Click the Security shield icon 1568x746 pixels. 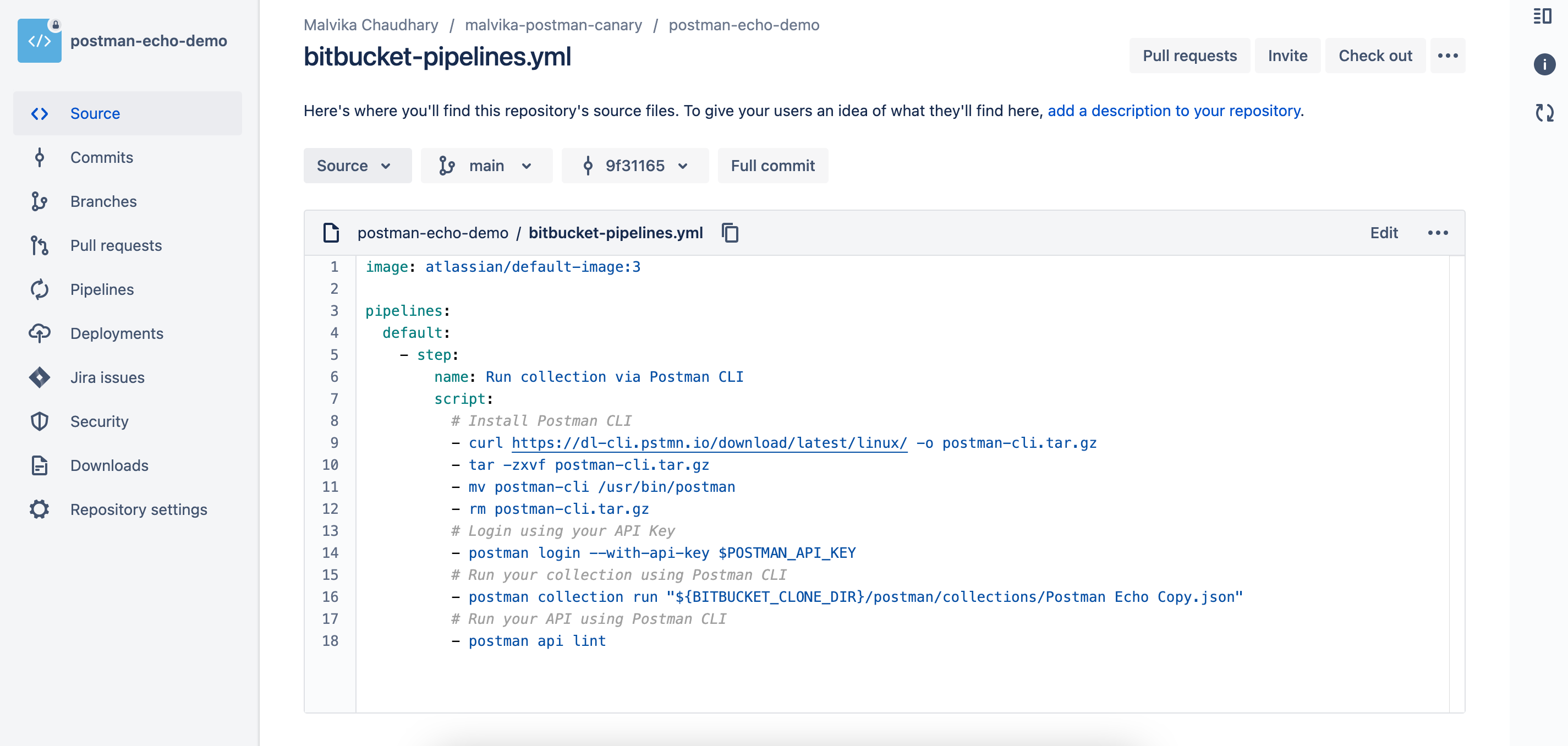tap(40, 421)
